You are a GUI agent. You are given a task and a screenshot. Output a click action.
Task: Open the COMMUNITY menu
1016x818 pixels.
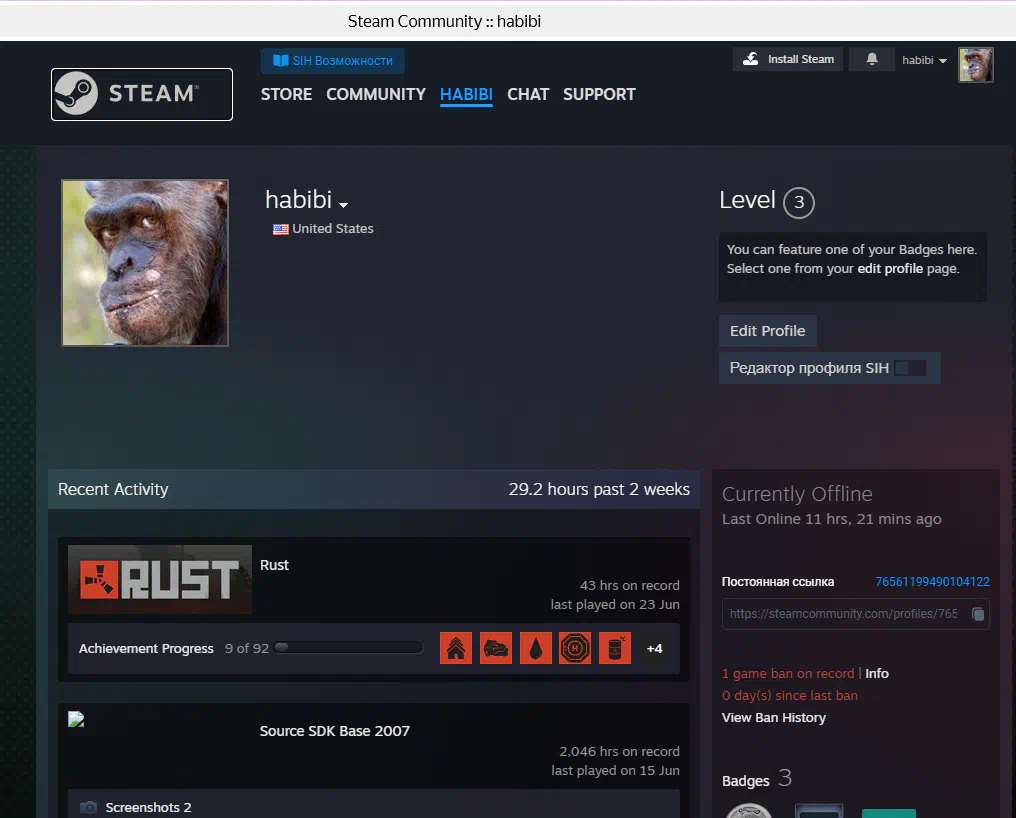pos(376,94)
